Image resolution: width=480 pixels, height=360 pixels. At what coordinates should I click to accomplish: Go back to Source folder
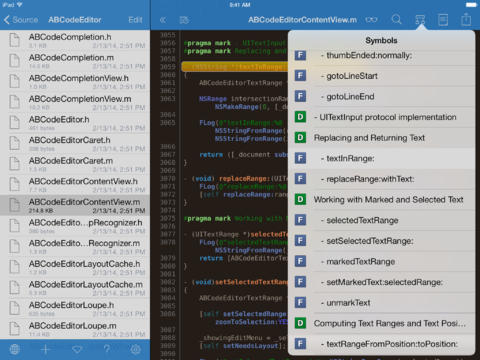point(21,20)
